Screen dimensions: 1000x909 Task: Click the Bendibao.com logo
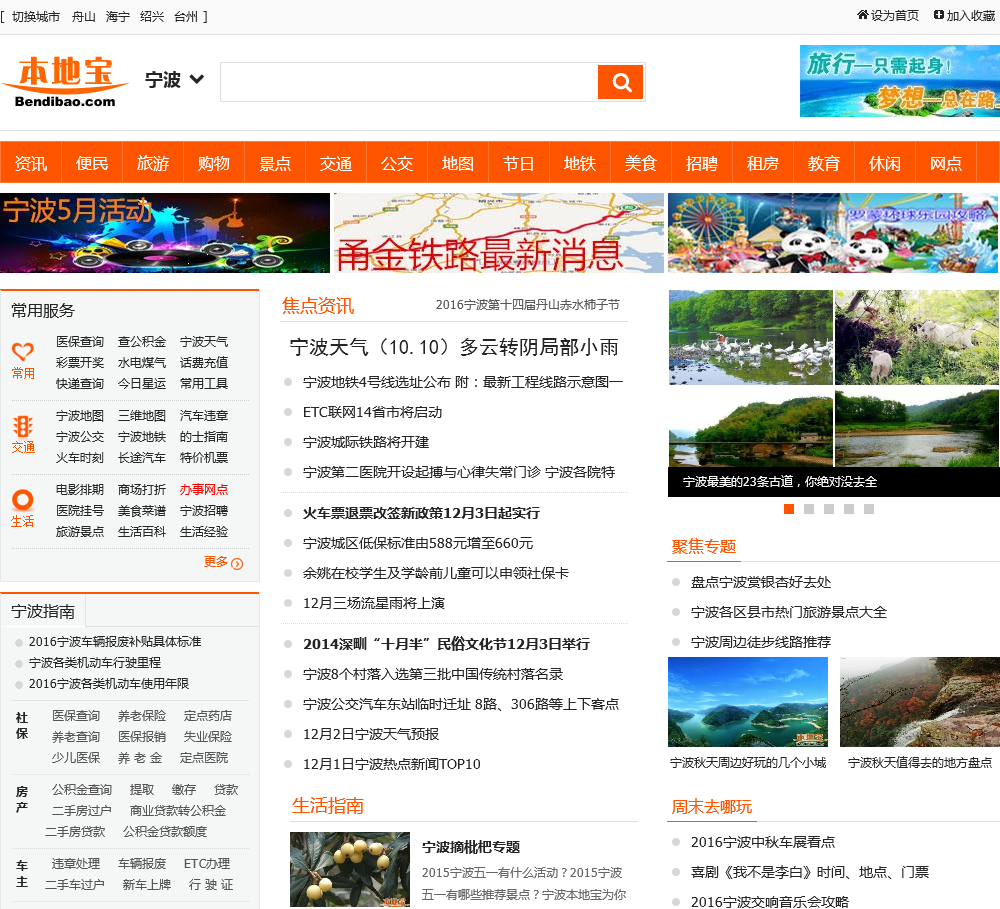coord(65,82)
